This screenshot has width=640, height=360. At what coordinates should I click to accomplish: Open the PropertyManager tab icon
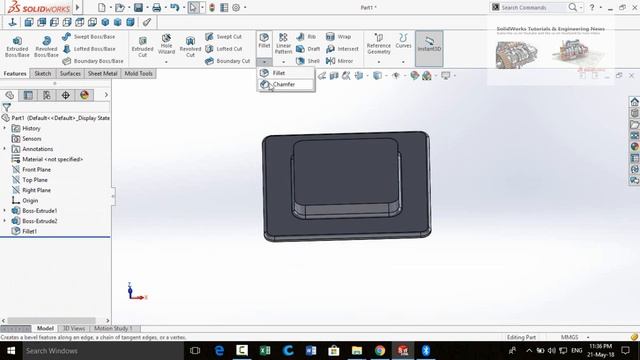point(28,95)
